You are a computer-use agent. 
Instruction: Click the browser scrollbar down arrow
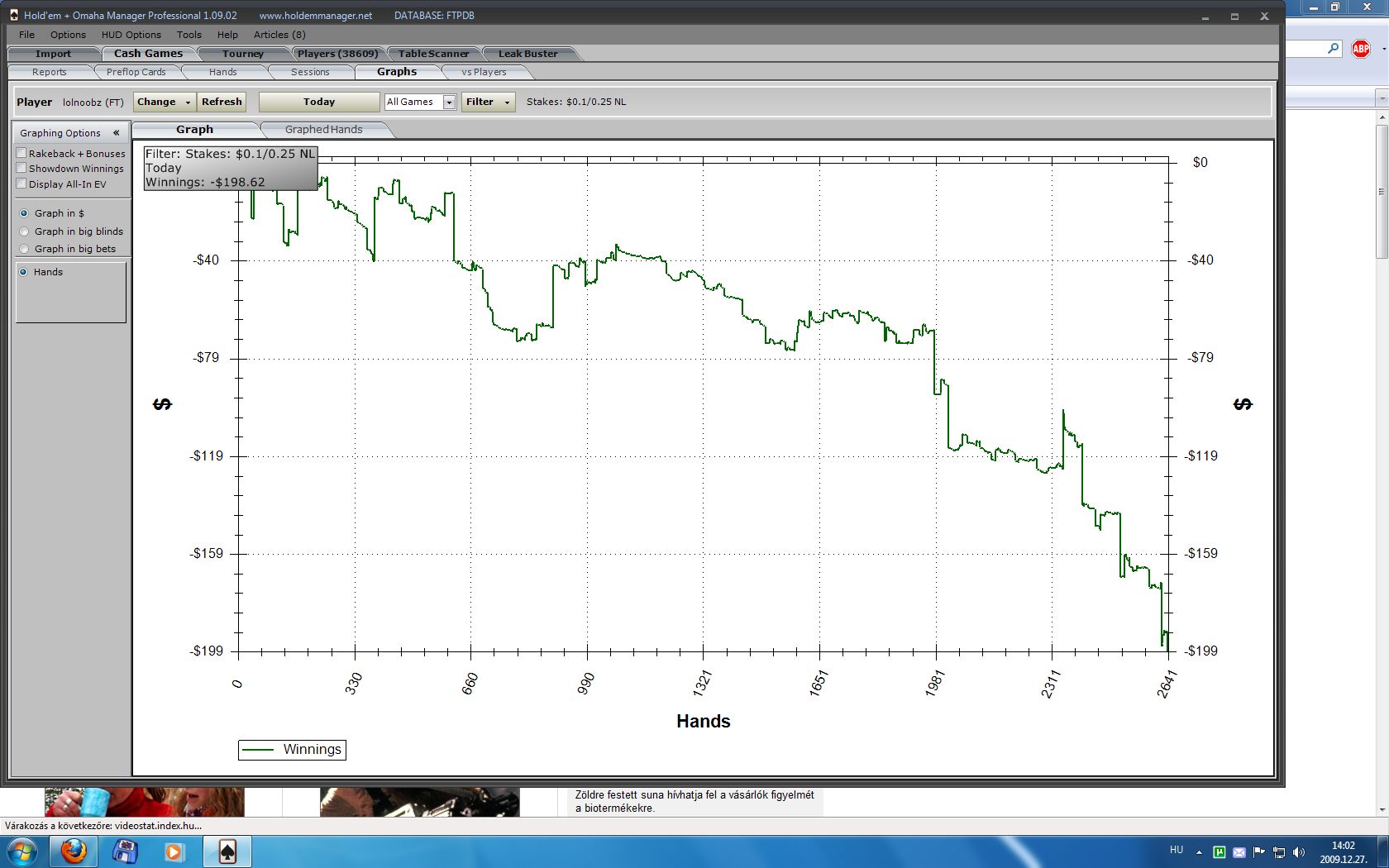[x=1382, y=810]
